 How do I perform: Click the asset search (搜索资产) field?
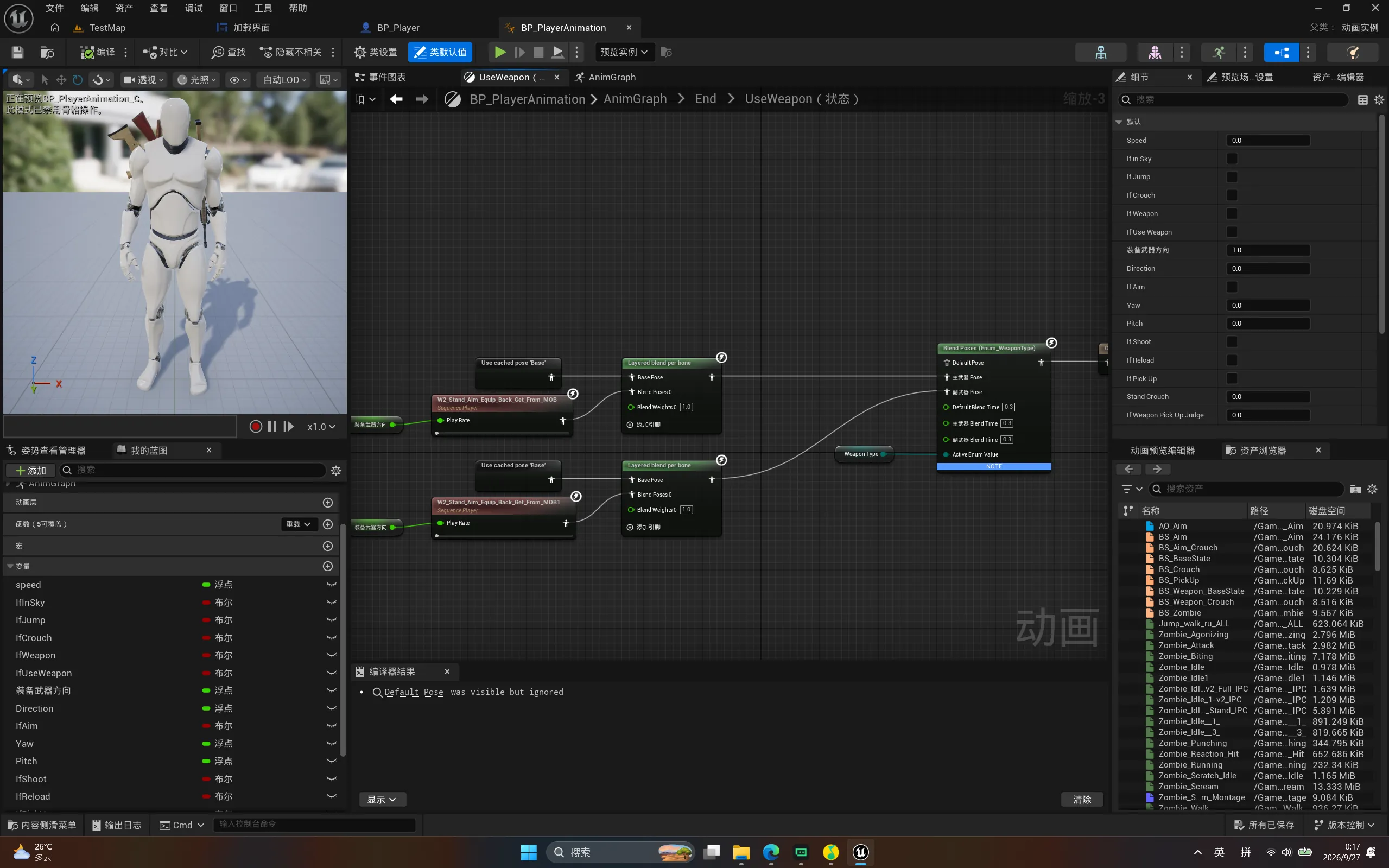pos(1246,489)
